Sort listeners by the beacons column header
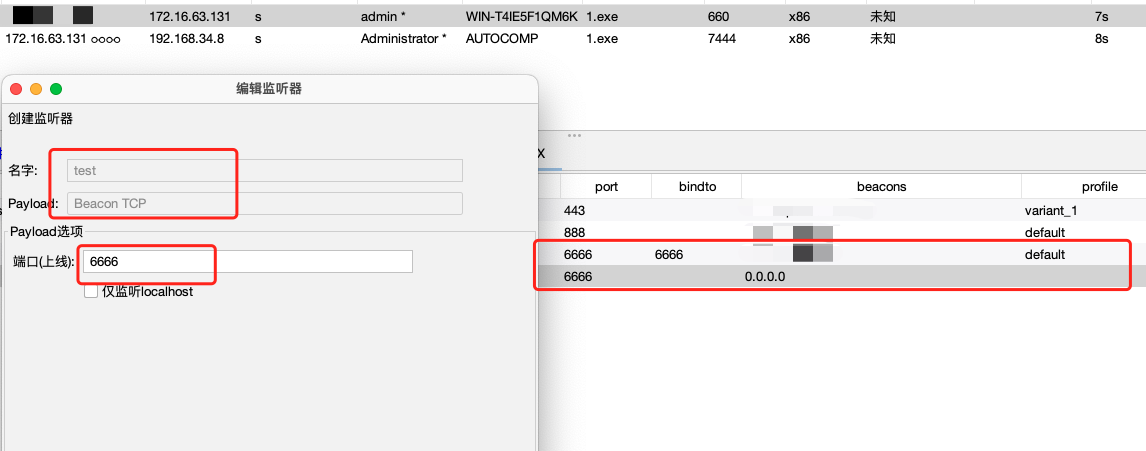Screen dimensions: 1146x451 [x=881, y=187]
